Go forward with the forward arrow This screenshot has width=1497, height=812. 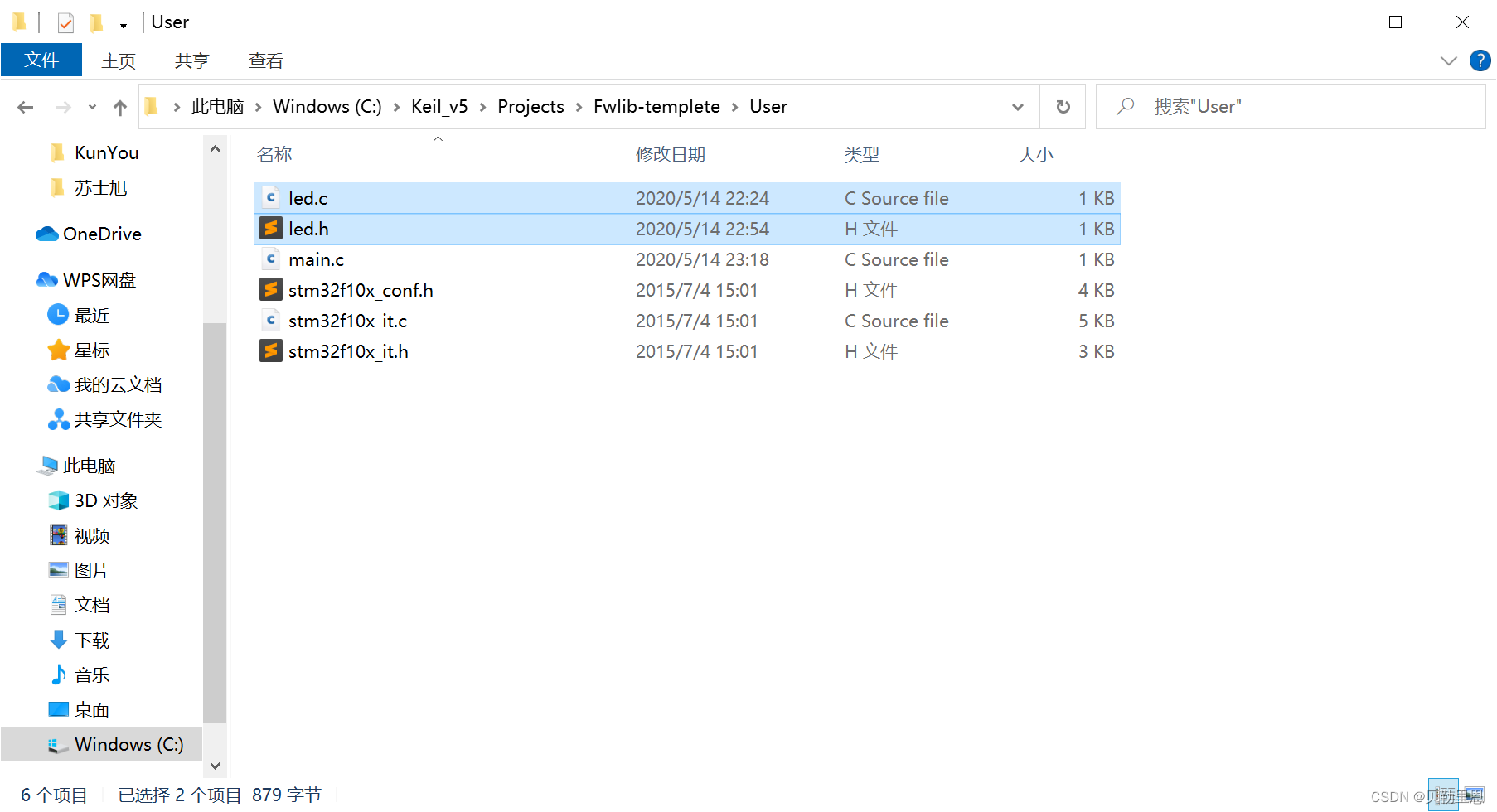tap(63, 107)
